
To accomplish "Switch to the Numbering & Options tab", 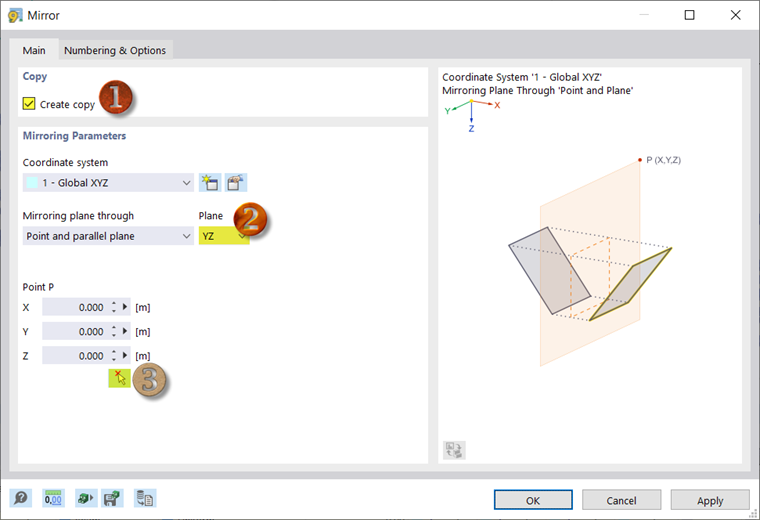I will pyautogui.click(x=115, y=50).
